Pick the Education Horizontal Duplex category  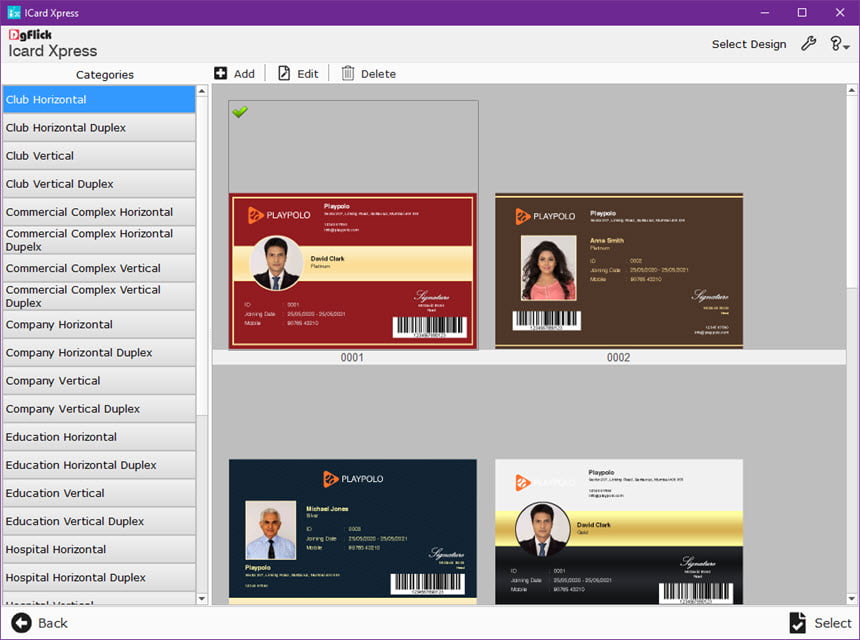99,465
